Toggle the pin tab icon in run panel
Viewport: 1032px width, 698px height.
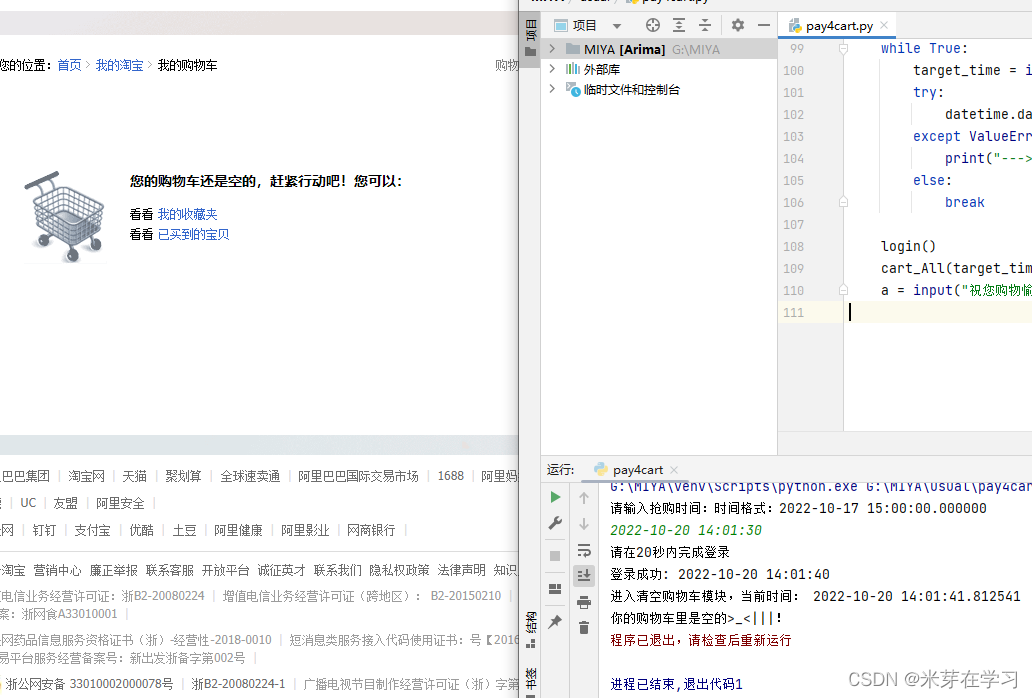[555, 621]
